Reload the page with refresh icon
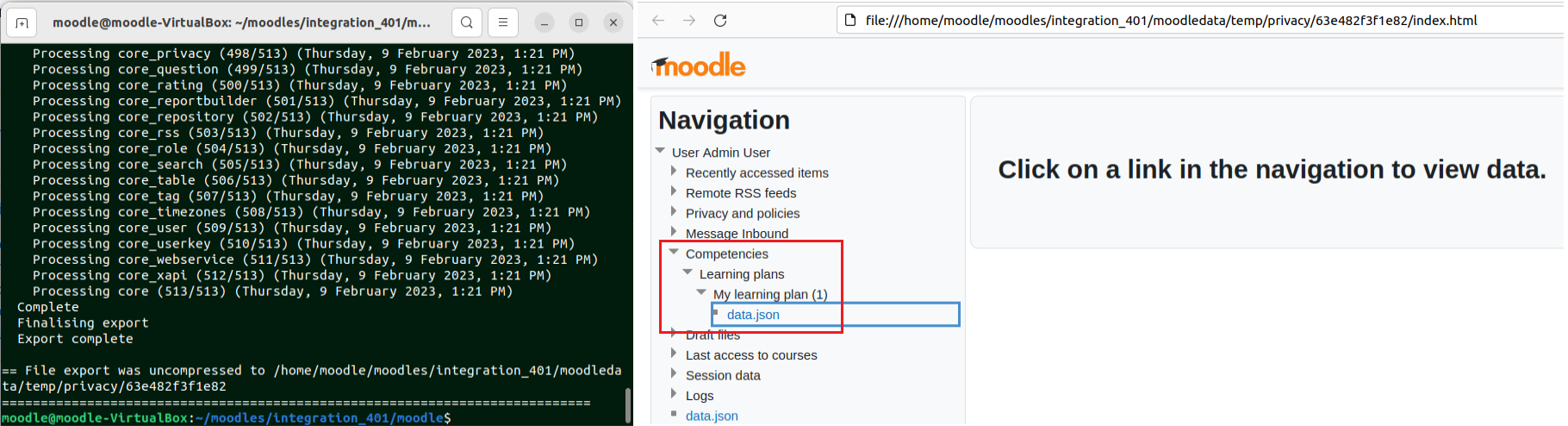This screenshot has width=1568, height=426. pyautogui.click(x=720, y=21)
